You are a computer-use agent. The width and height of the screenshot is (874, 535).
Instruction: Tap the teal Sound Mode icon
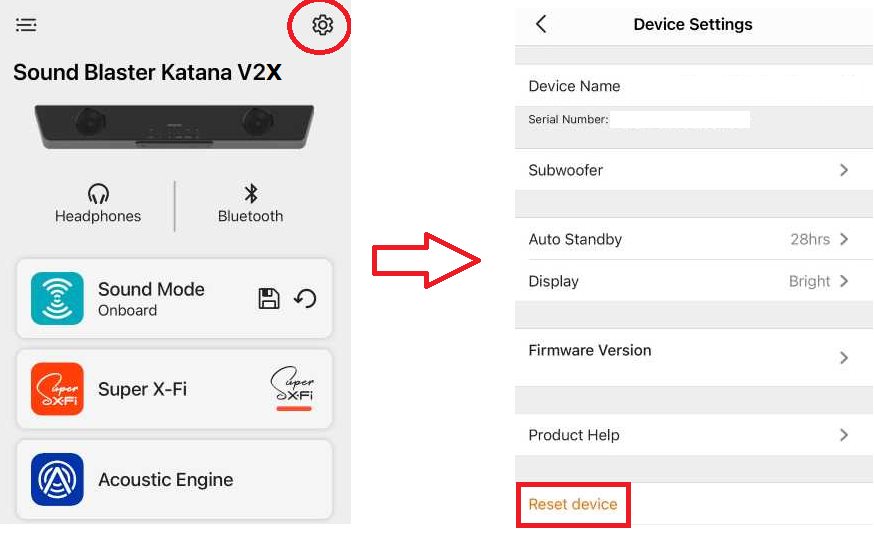point(57,298)
